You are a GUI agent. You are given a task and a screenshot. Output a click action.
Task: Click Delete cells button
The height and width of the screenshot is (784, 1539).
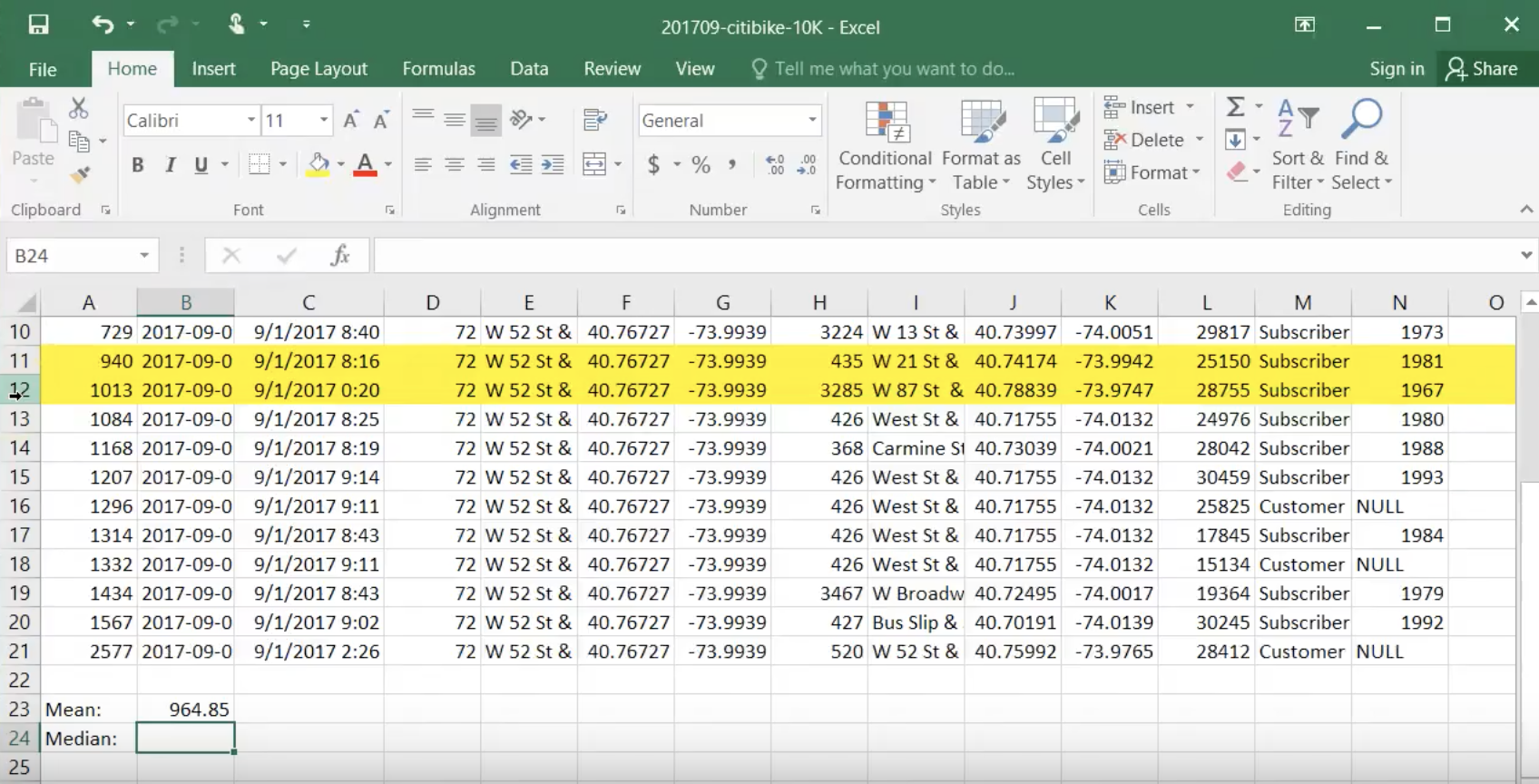(x=1144, y=140)
